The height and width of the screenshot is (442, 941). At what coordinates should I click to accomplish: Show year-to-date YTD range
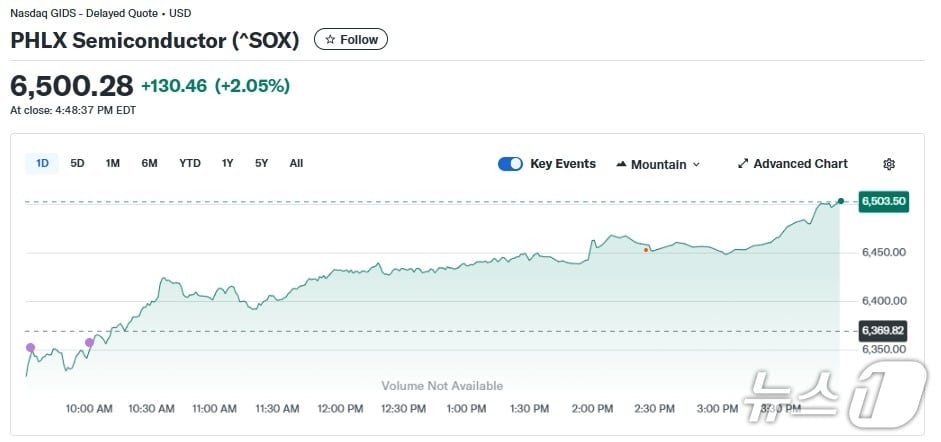(190, 163)
